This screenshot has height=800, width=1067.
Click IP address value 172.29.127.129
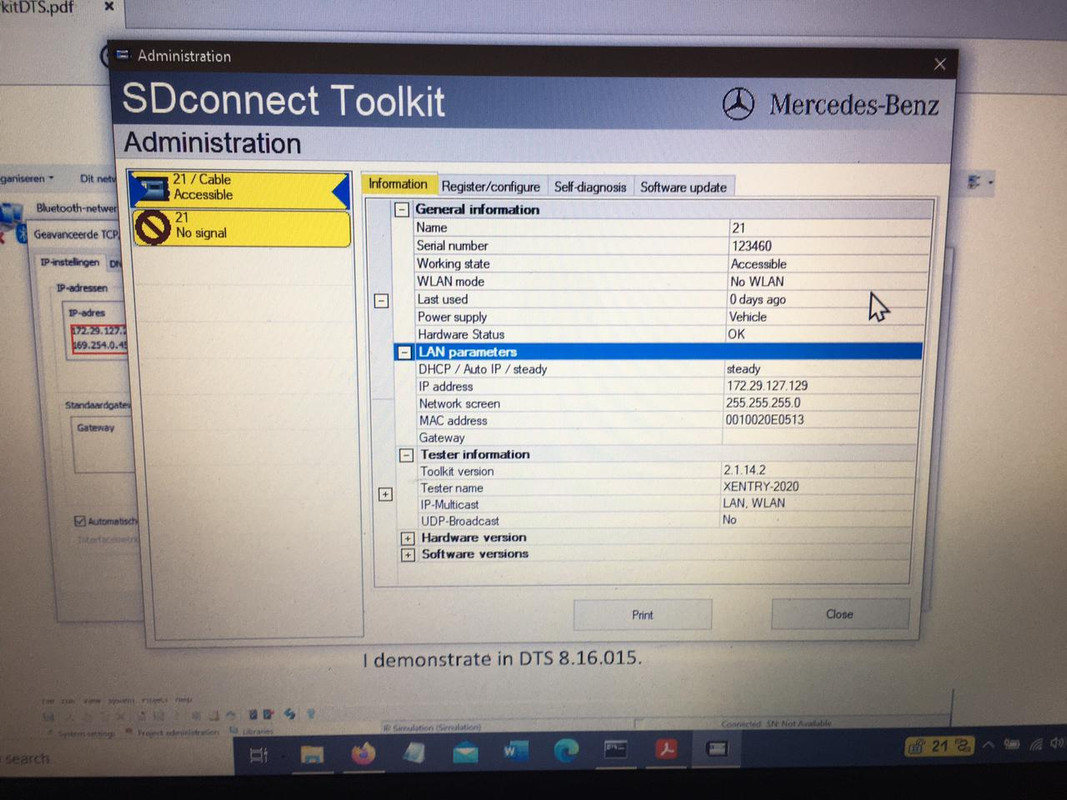pos(767,386)
